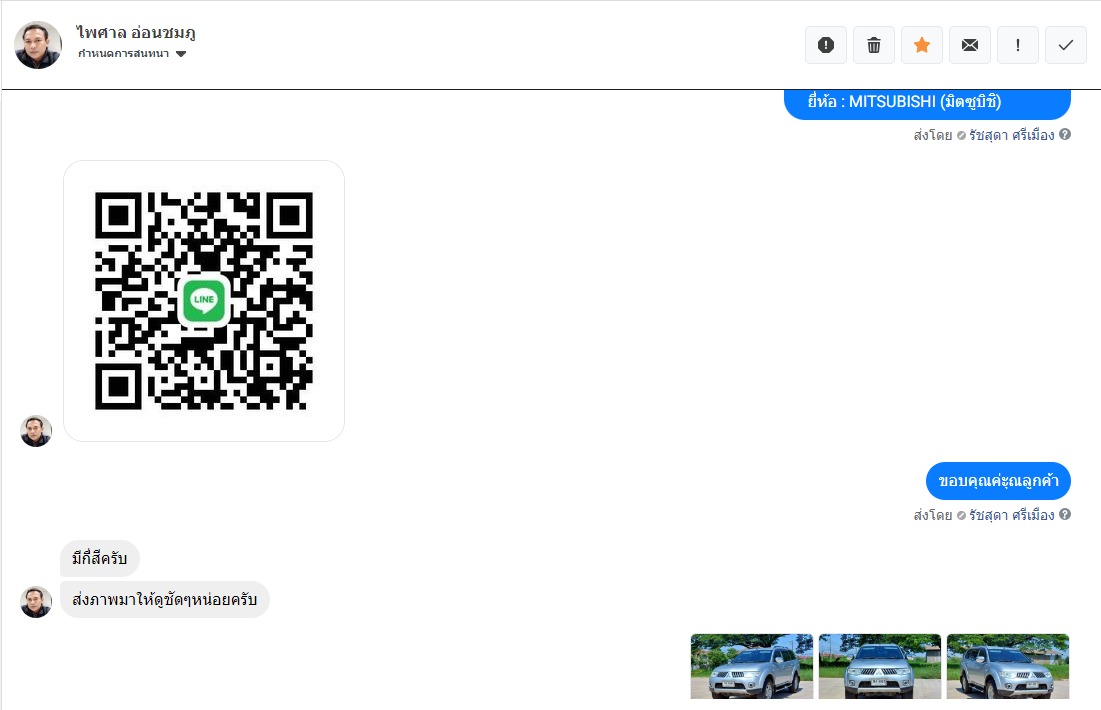Image resolution: width=1101 pixels, height=710 pixels.
Task: Click the sender name link under the MITSUBISHI message
Action: coord(1012,135)
